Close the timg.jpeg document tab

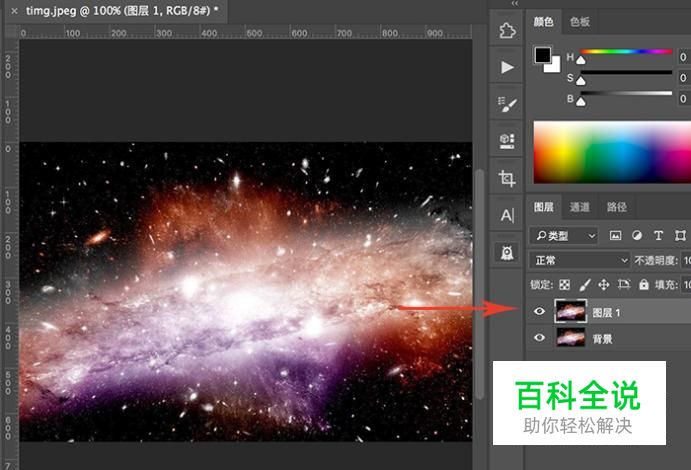tap(14, 11)
